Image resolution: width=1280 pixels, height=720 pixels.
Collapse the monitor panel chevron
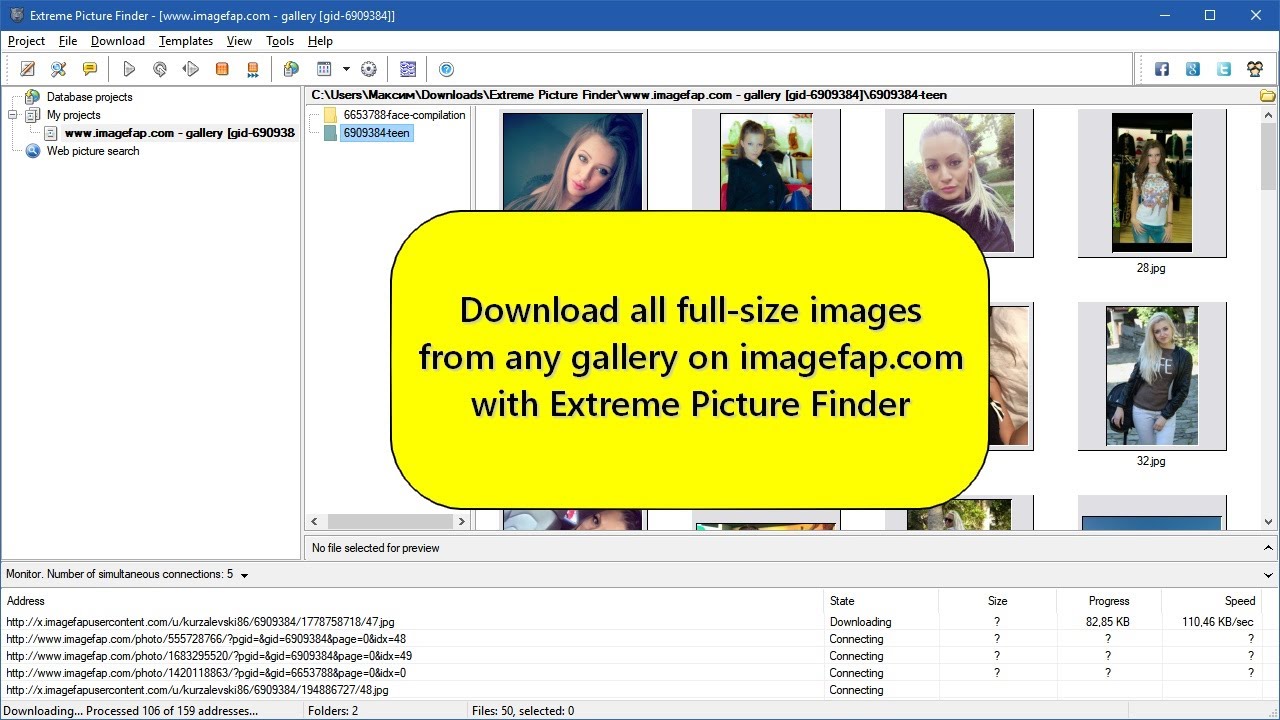1268,575
